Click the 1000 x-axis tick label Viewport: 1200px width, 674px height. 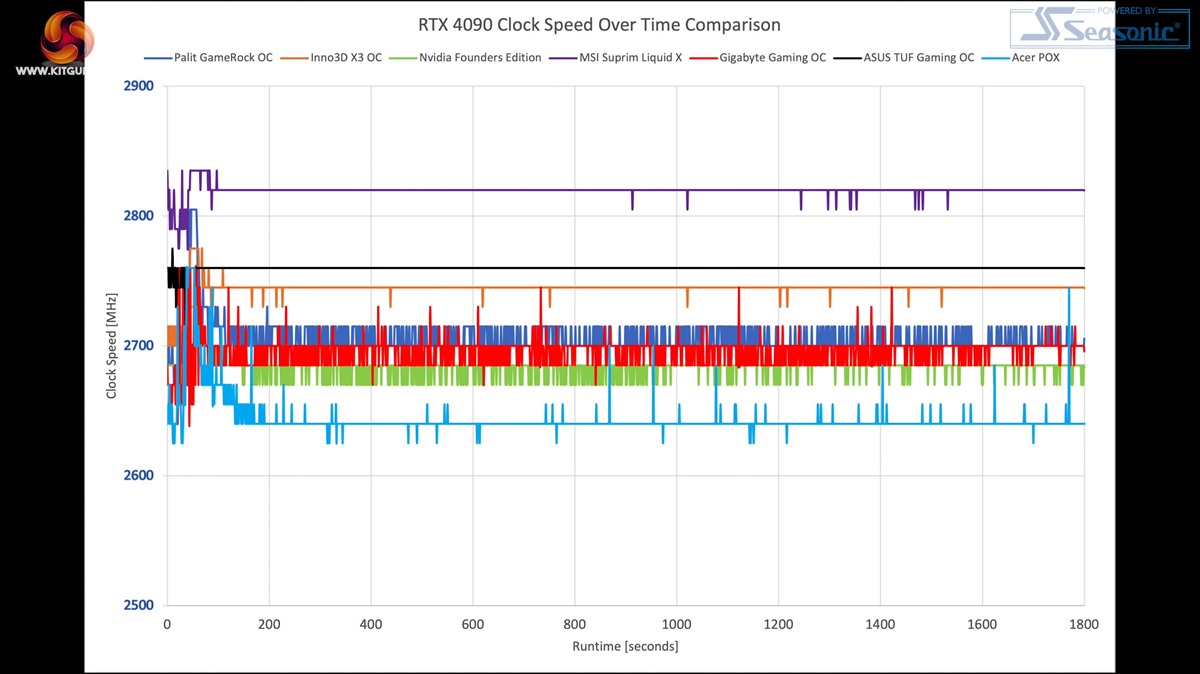coord(677,624)
